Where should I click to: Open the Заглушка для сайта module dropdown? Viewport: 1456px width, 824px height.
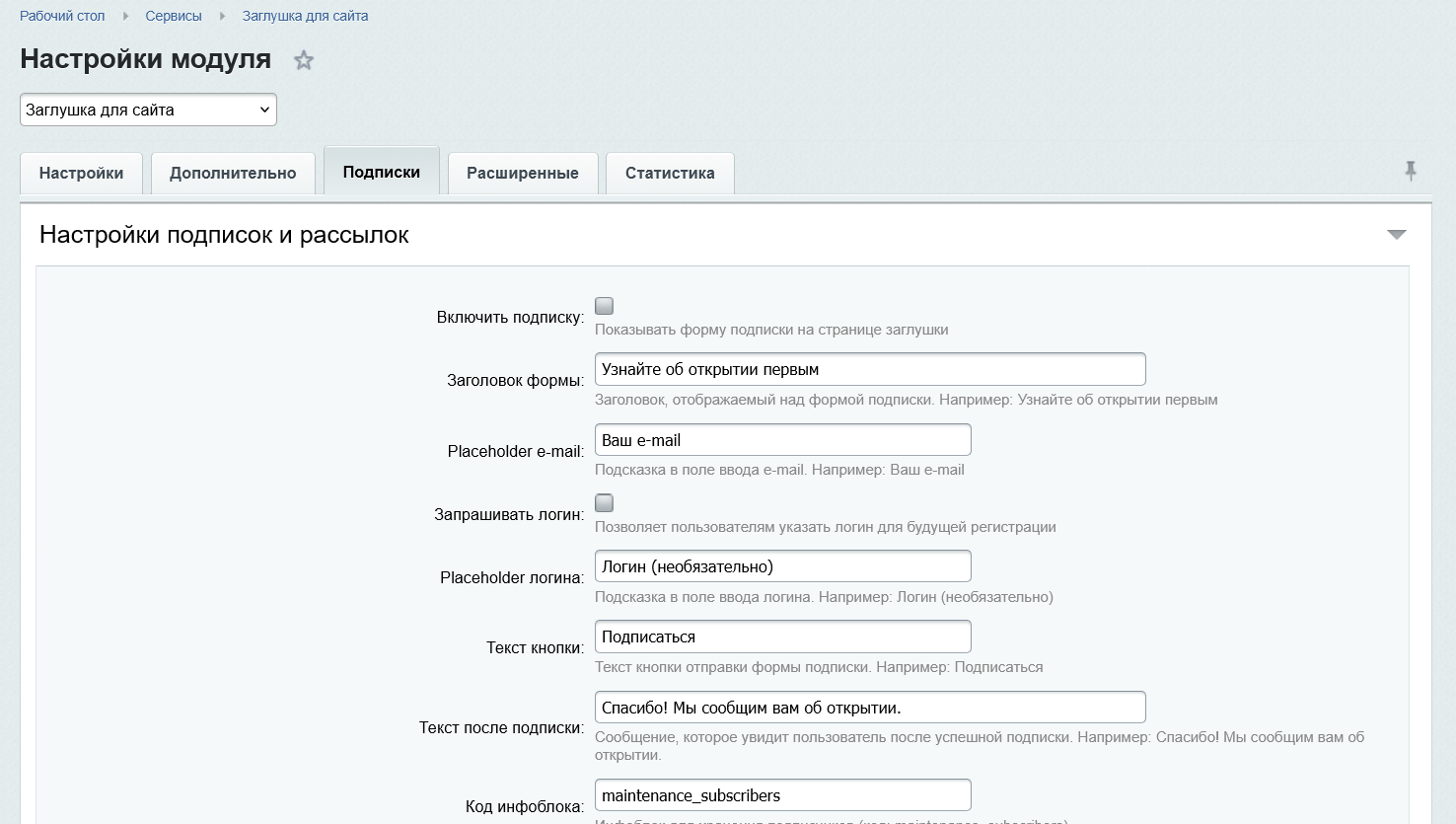pyautogui.click(x=148, y=110)
